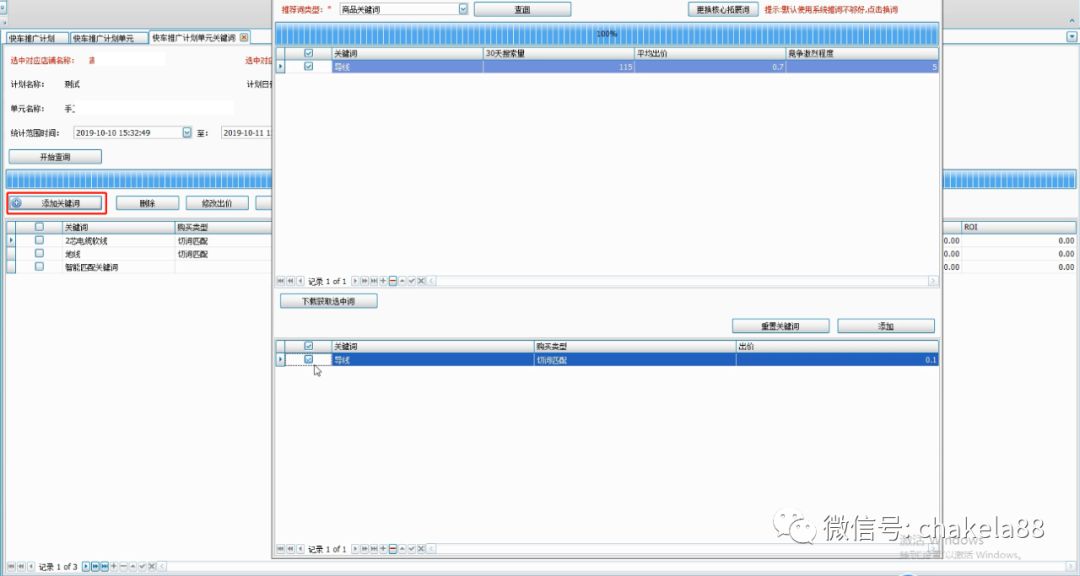Image resolution: width=1080 pixels, height=576 pixels.
Task: Click 查询 button in keyword dialog
Action: tap(522, 10)
